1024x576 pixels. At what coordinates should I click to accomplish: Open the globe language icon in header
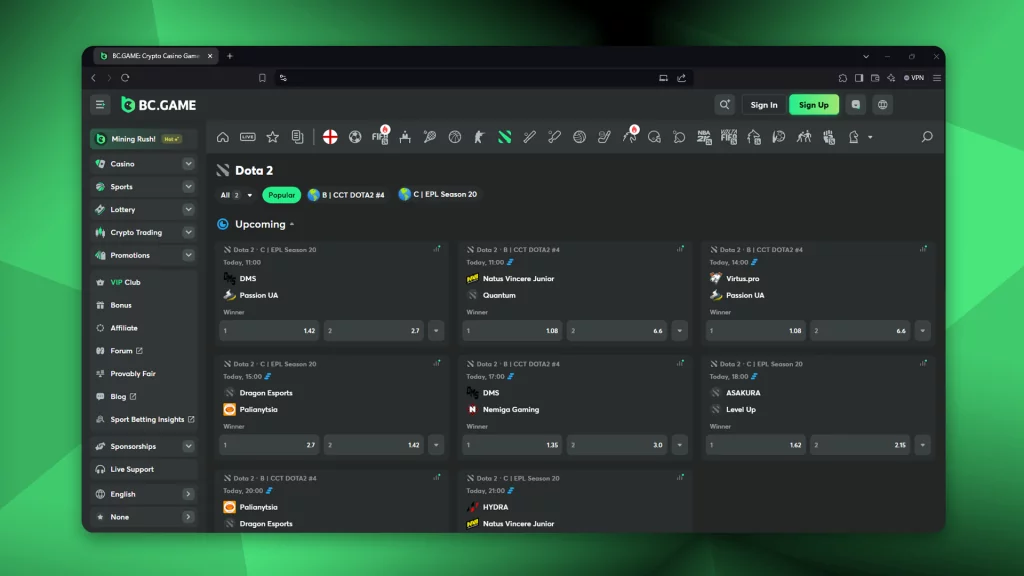click(x=882, y=104)
